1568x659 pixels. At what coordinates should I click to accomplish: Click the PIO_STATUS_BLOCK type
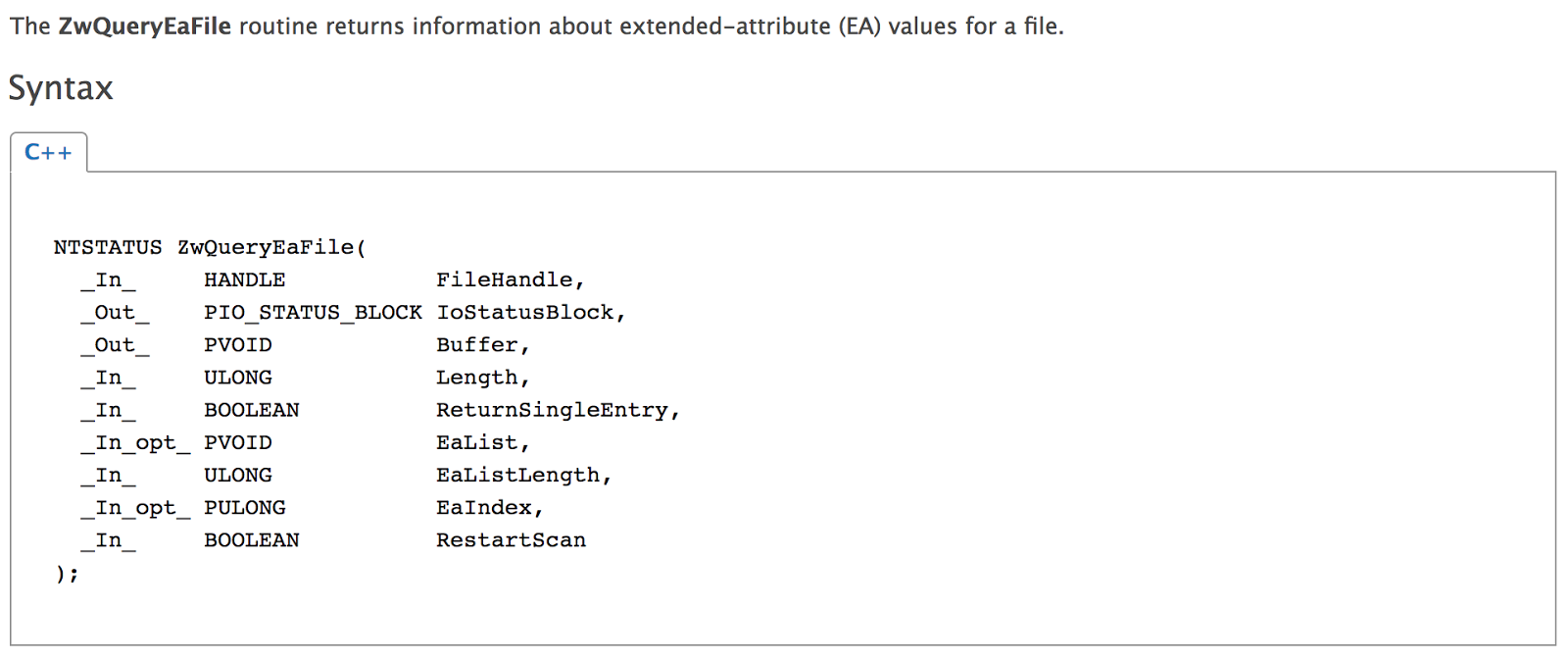[313, 312]
